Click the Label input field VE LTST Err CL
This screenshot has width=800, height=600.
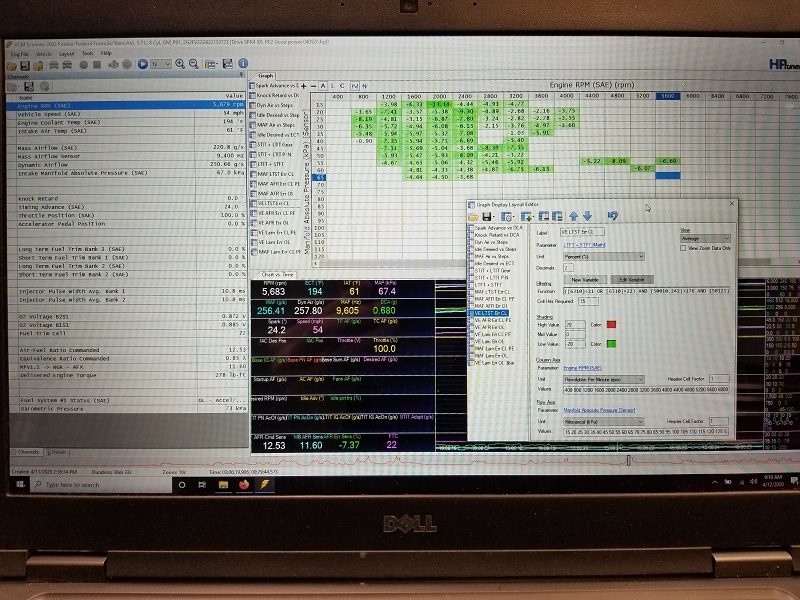click(582, 232)
